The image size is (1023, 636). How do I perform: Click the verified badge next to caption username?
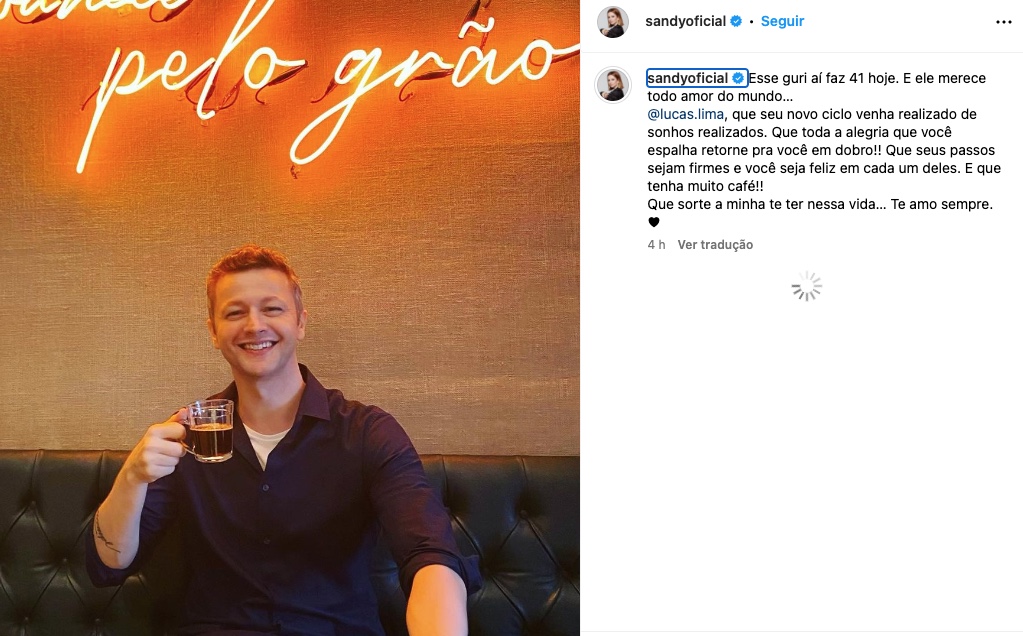pyautogui.click(x=739, y=78)
